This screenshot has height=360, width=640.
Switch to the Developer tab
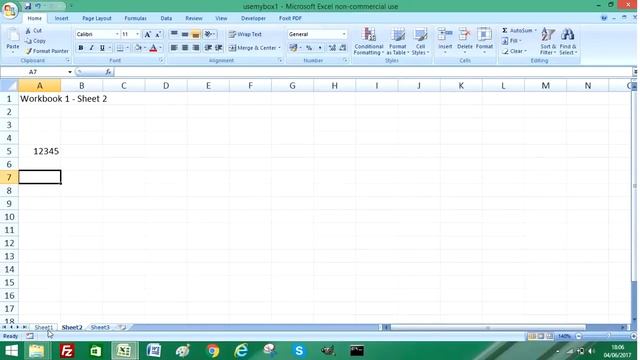(x=253, y=18)
